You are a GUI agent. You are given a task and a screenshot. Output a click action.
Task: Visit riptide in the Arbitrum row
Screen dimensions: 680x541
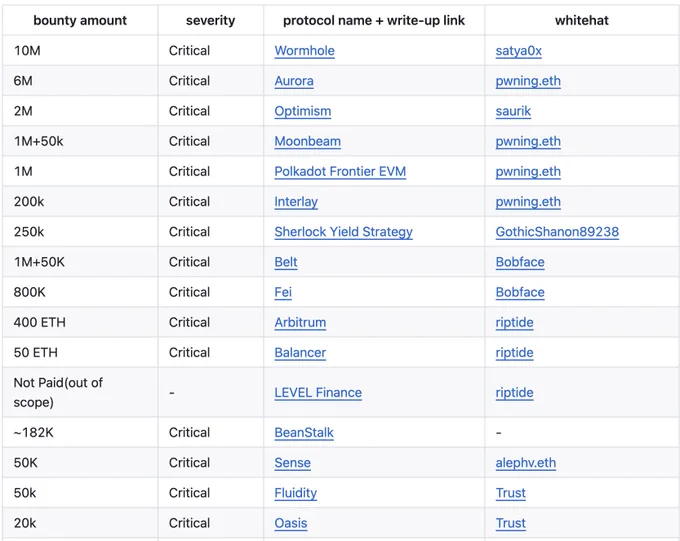[514, 323]
